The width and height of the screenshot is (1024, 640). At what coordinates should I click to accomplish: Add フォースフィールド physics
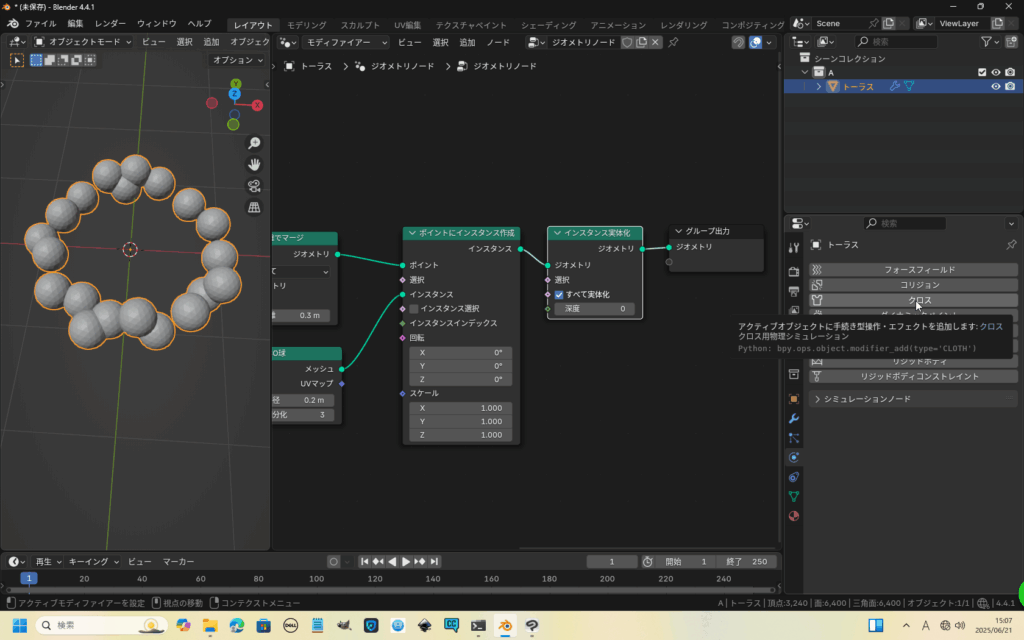(913, 270)
